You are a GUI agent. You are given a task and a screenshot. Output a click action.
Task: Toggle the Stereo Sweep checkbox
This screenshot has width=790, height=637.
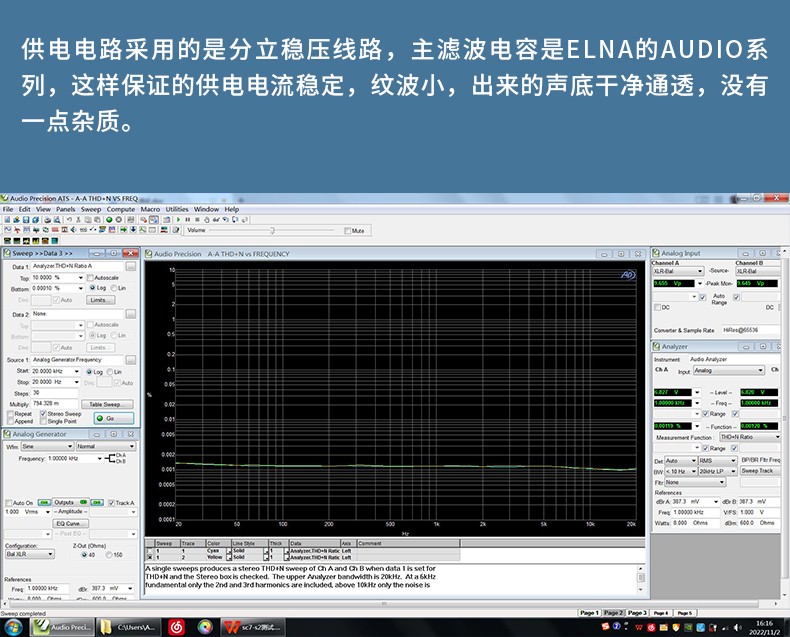[x=43, y=414]
